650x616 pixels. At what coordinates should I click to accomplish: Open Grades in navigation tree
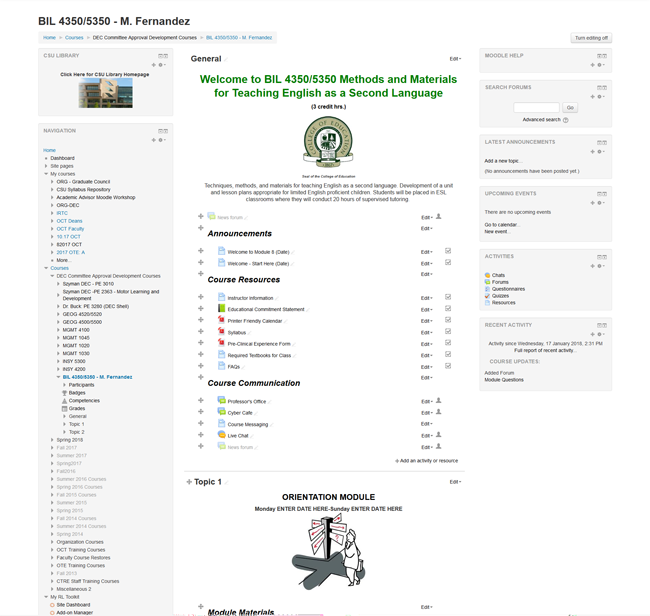(x=77, y=409)
